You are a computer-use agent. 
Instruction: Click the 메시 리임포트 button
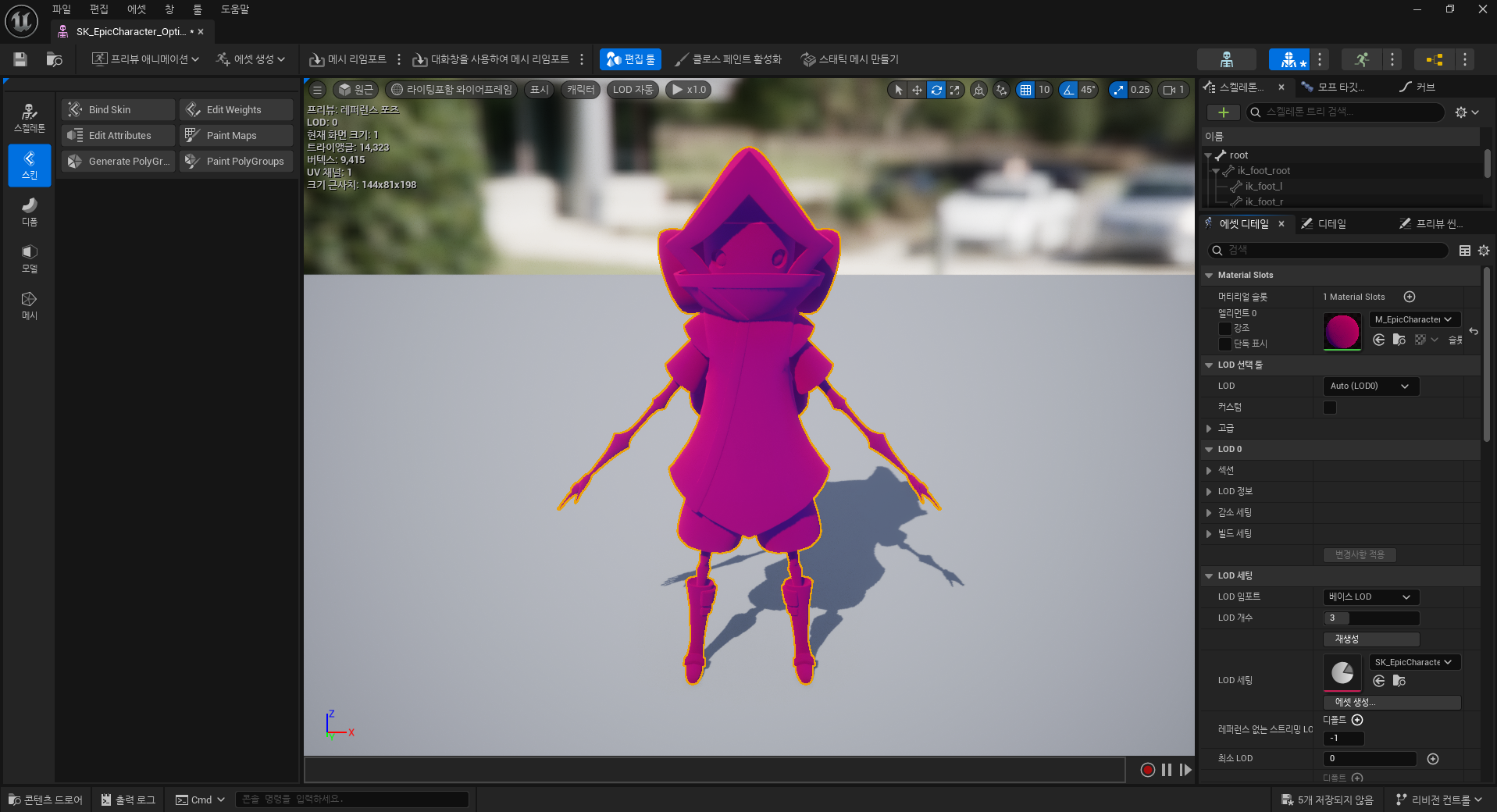(348, 59)
